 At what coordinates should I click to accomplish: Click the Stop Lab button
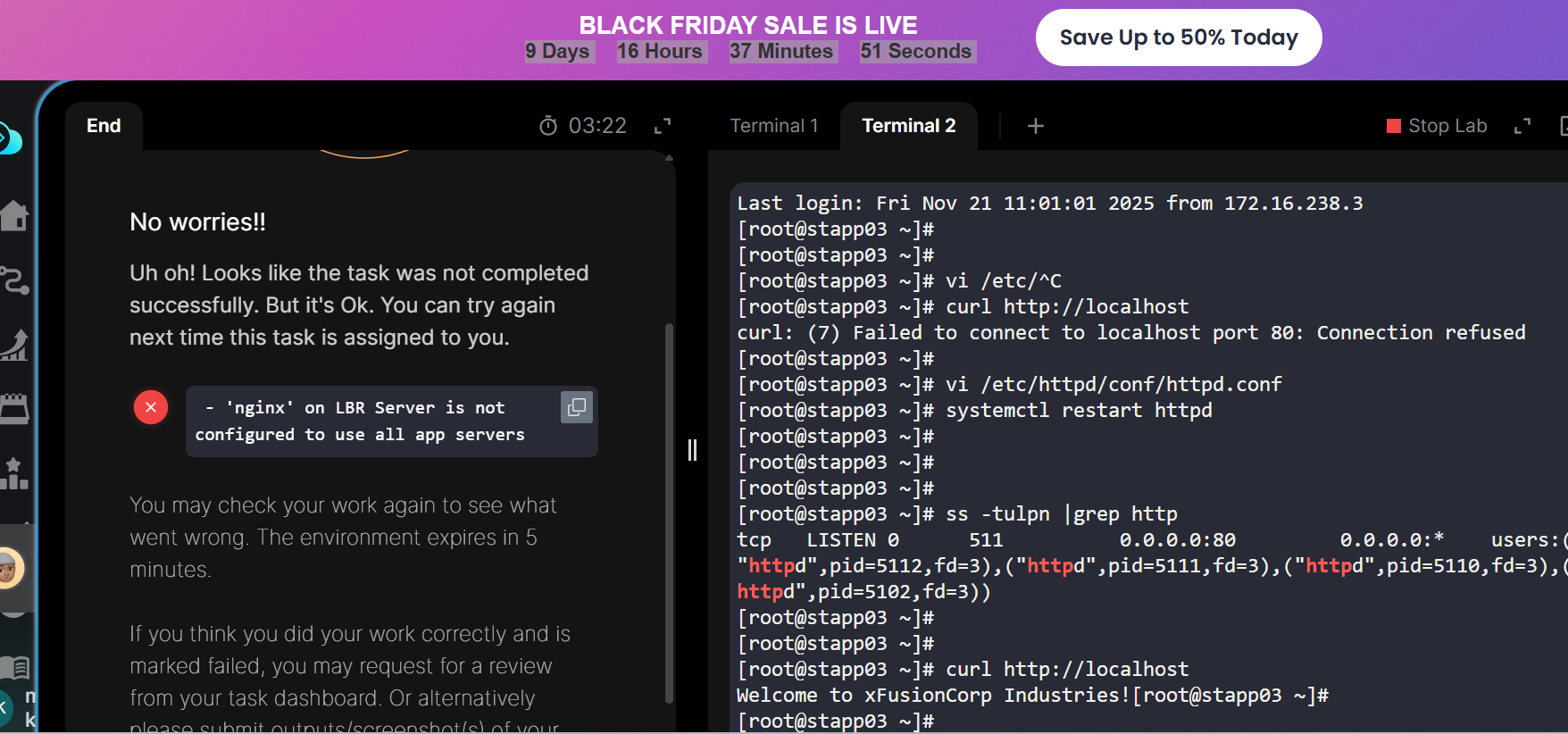(1437, 126)
